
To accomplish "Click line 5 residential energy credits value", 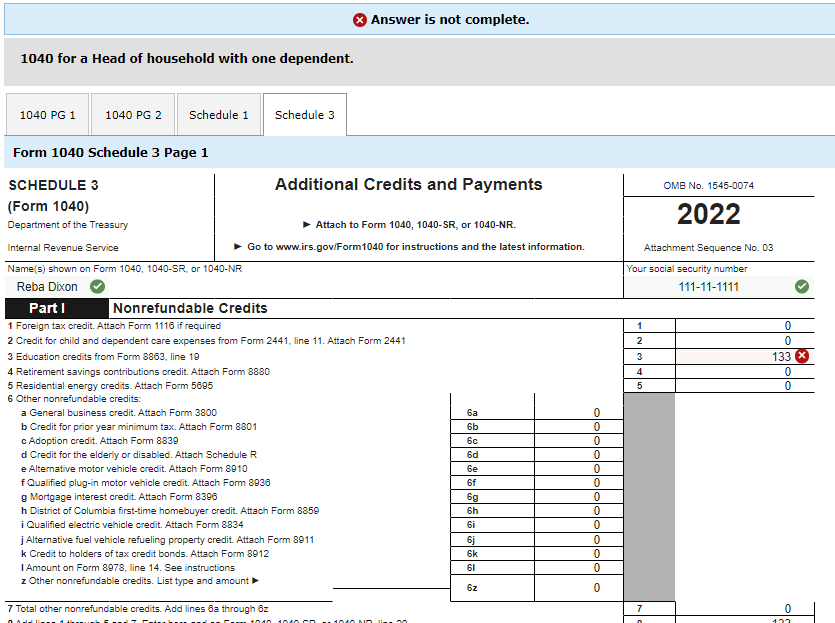I will [744, 386].
